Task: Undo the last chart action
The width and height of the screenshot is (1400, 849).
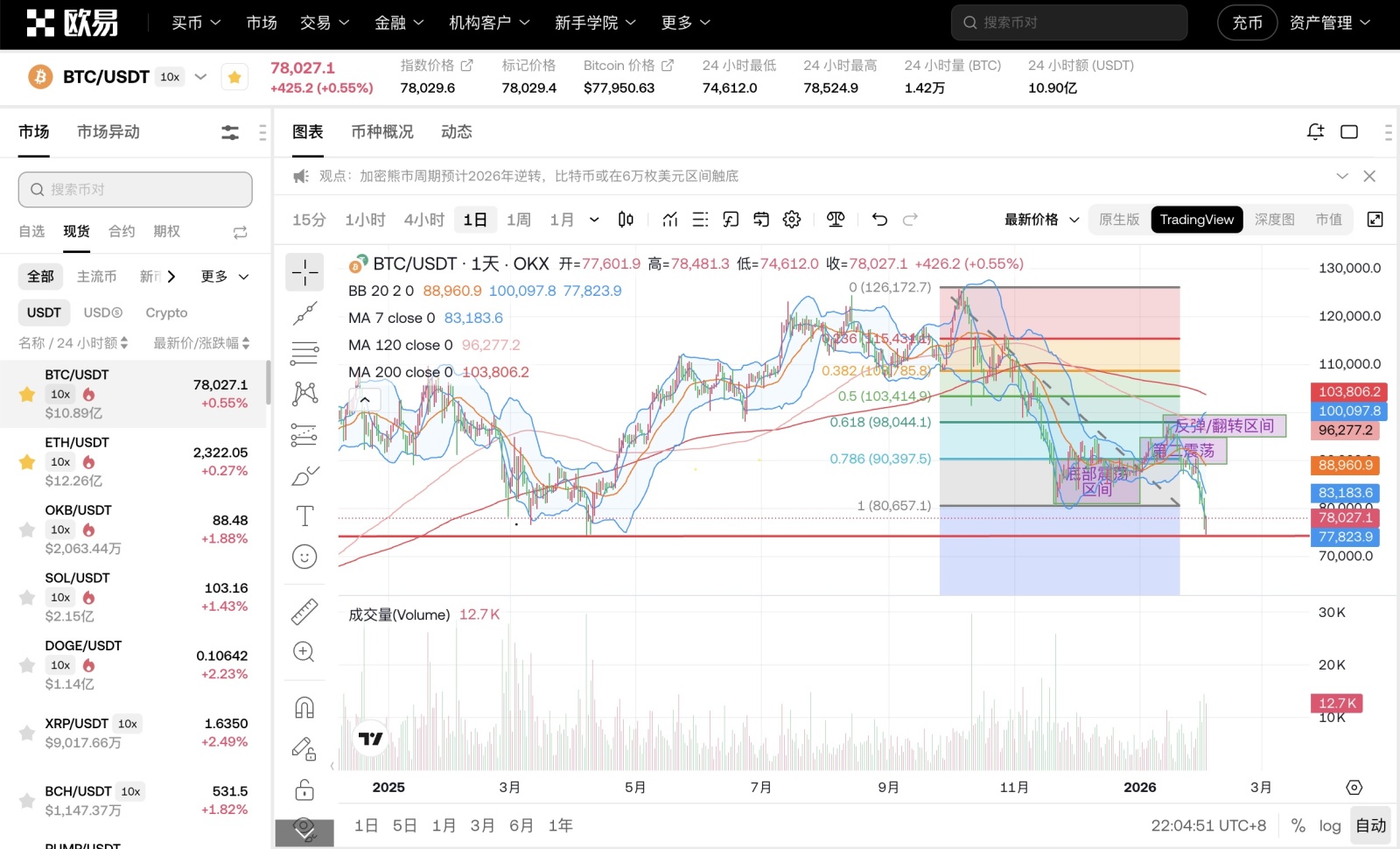Action: click(879, 220)
